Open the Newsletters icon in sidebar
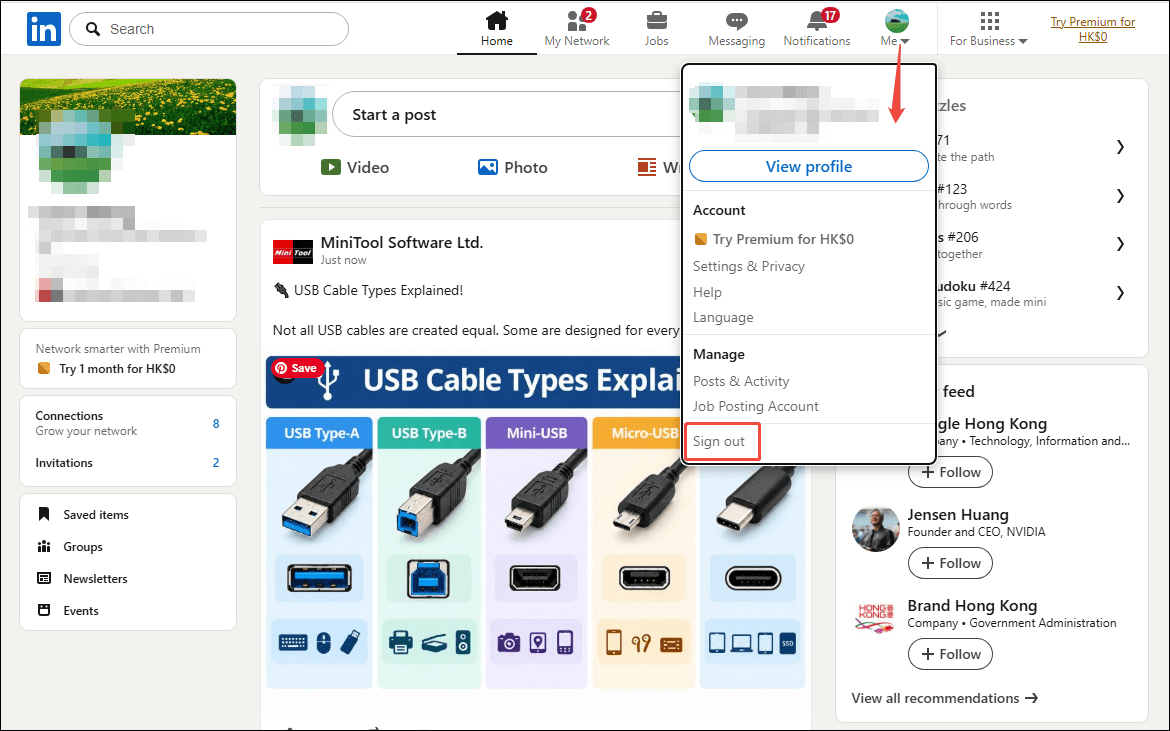This screenshot has width=1170, height=731. pos(44,578)
